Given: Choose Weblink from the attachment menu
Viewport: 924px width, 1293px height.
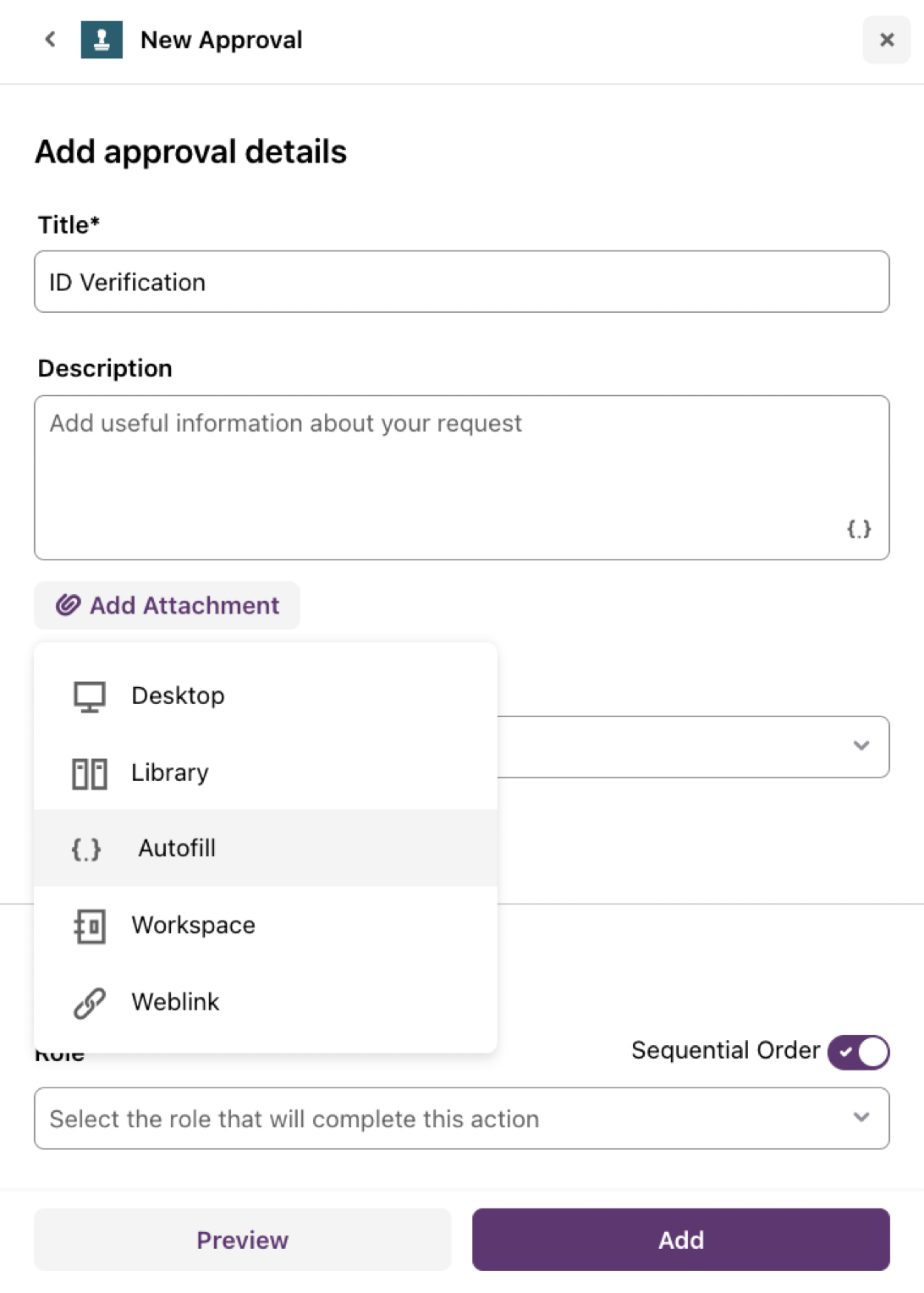Looking at the screenshot, I should (266, 1002).
